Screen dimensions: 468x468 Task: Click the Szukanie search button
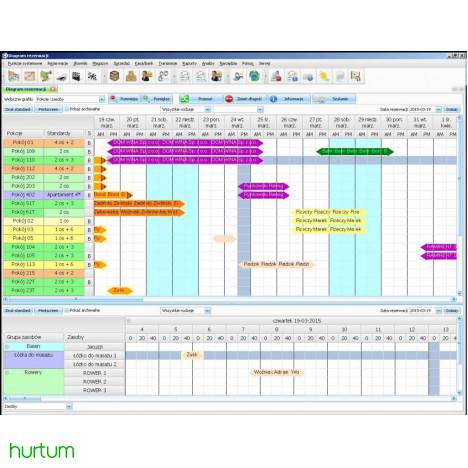point(334,99)
